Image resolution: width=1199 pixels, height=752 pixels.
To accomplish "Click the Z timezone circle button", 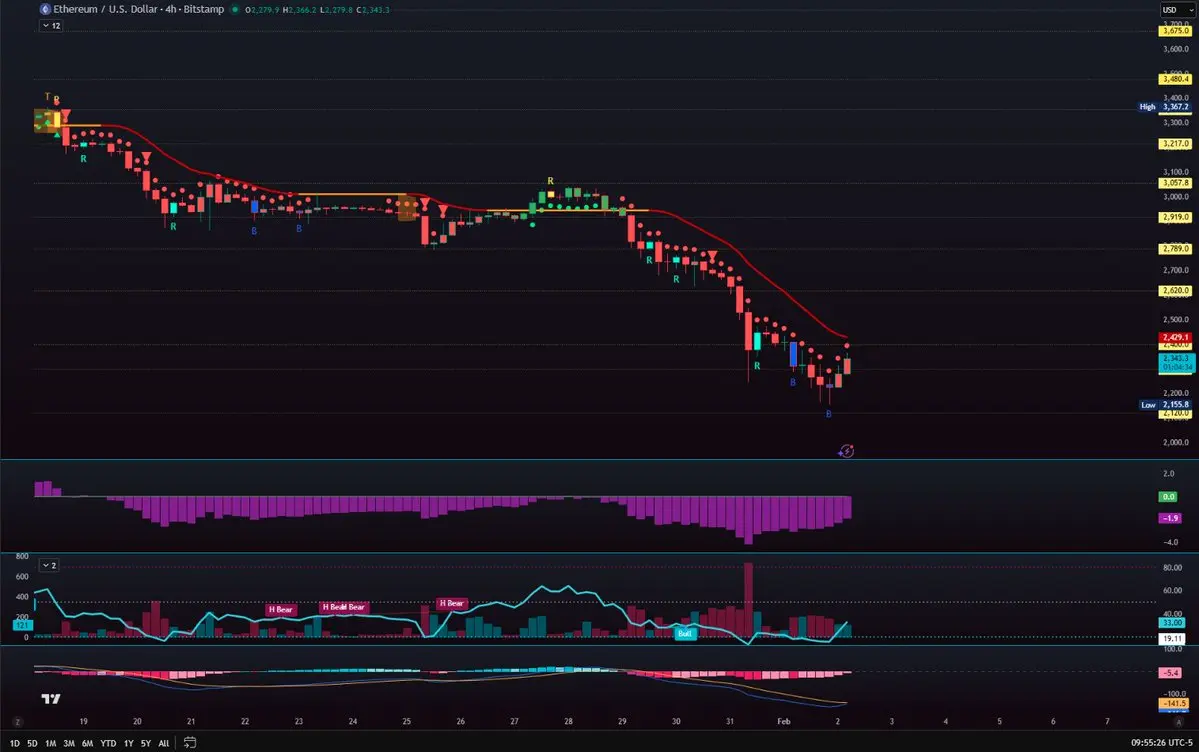I will [17, 721].
